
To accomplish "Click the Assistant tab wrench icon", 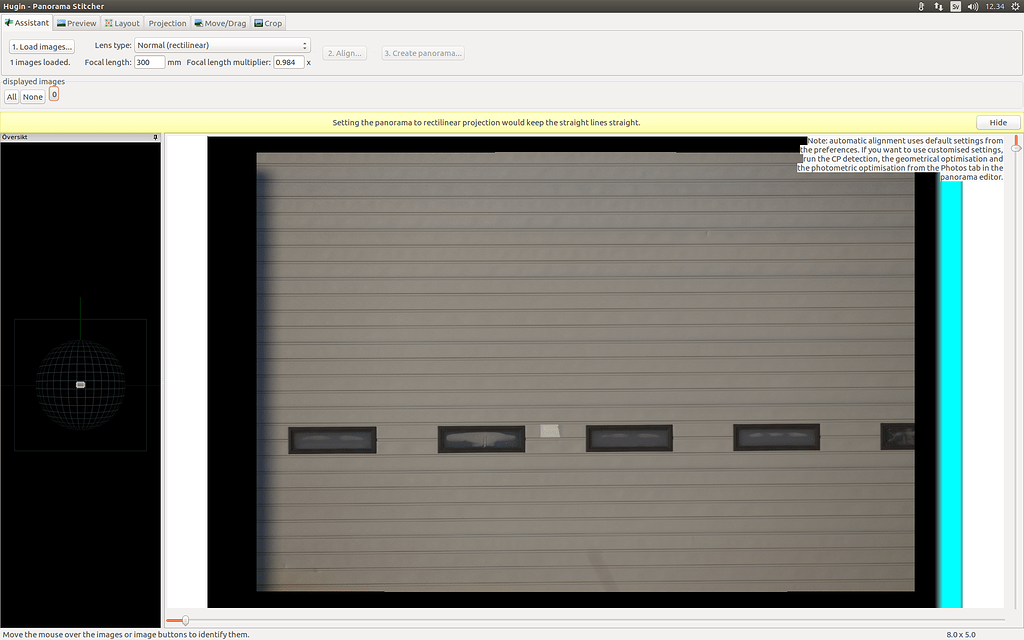I will pyautogui.click(x=10, y=23).
